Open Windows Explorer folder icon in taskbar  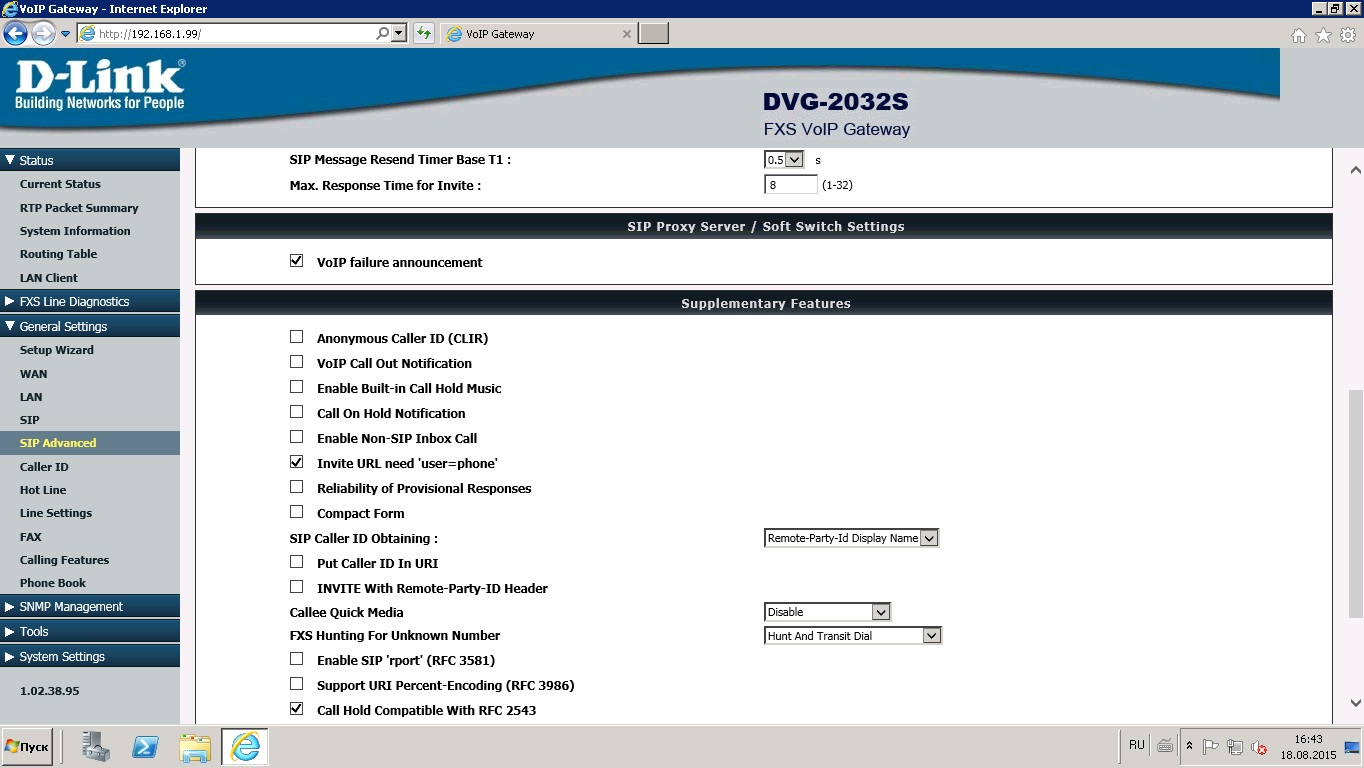click(x=196, y=747)
